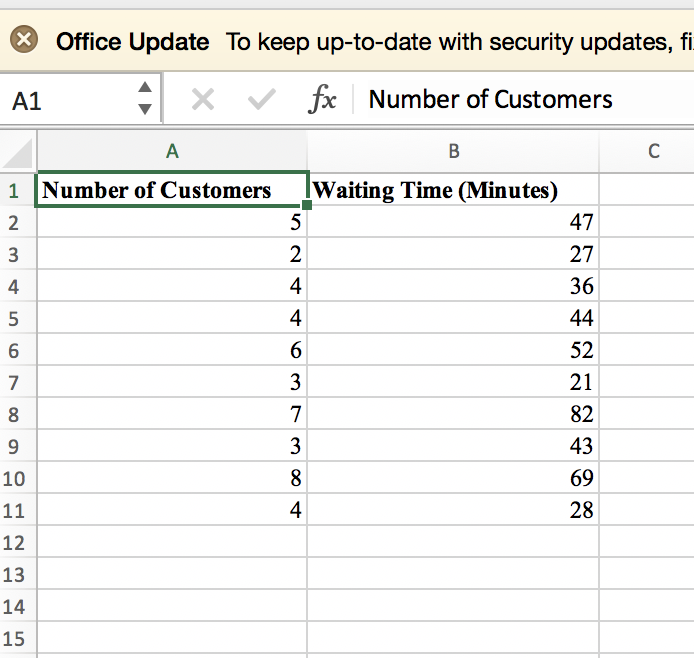
Task: Click cell 'Waiting Time (Minutes)'
Action: point(453,190)
